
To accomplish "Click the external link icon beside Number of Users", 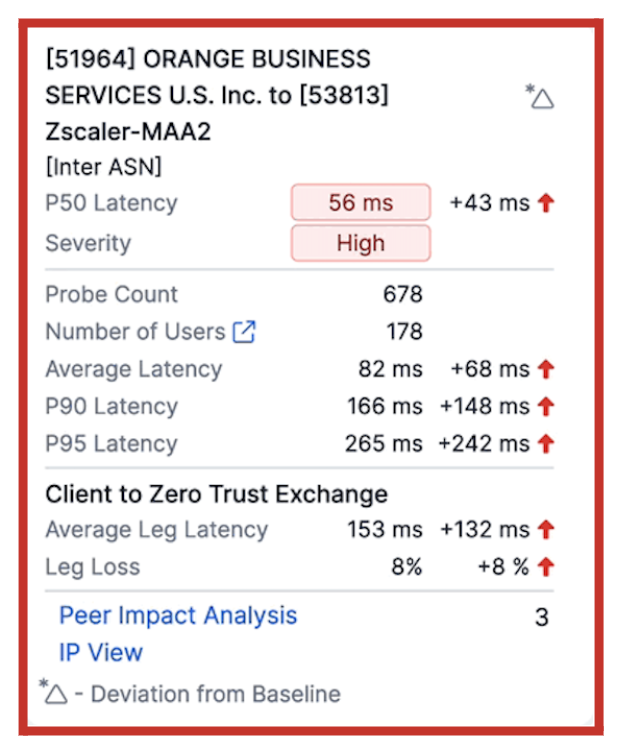I will point(244,332).
